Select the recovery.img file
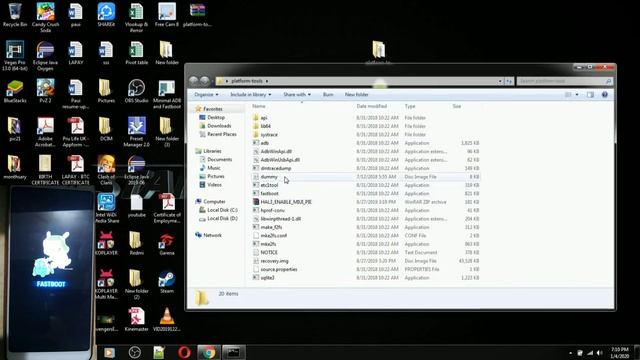 (x=366, y=261)
